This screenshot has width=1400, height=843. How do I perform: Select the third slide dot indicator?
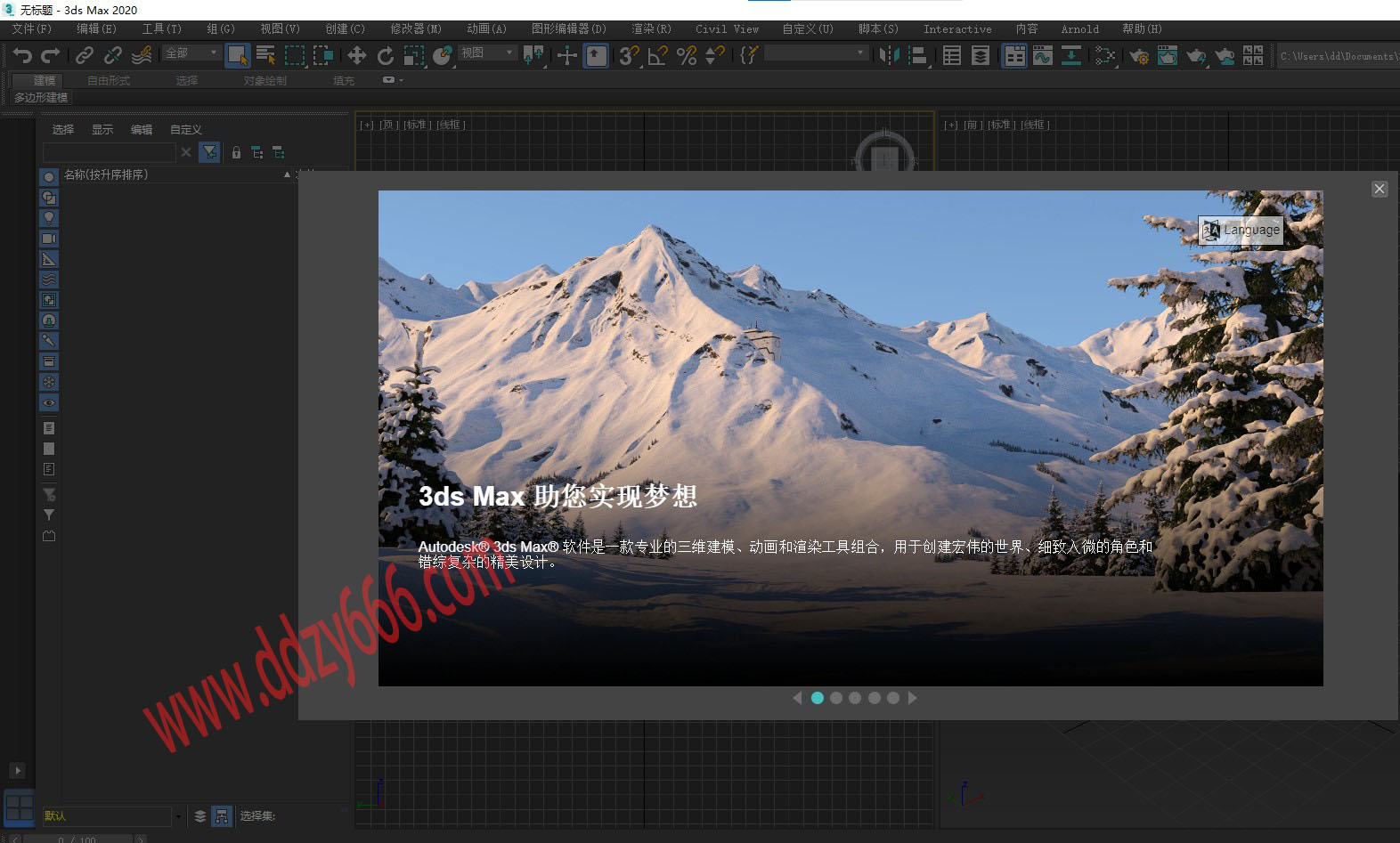pyautogui.click(x=855, y=698)
